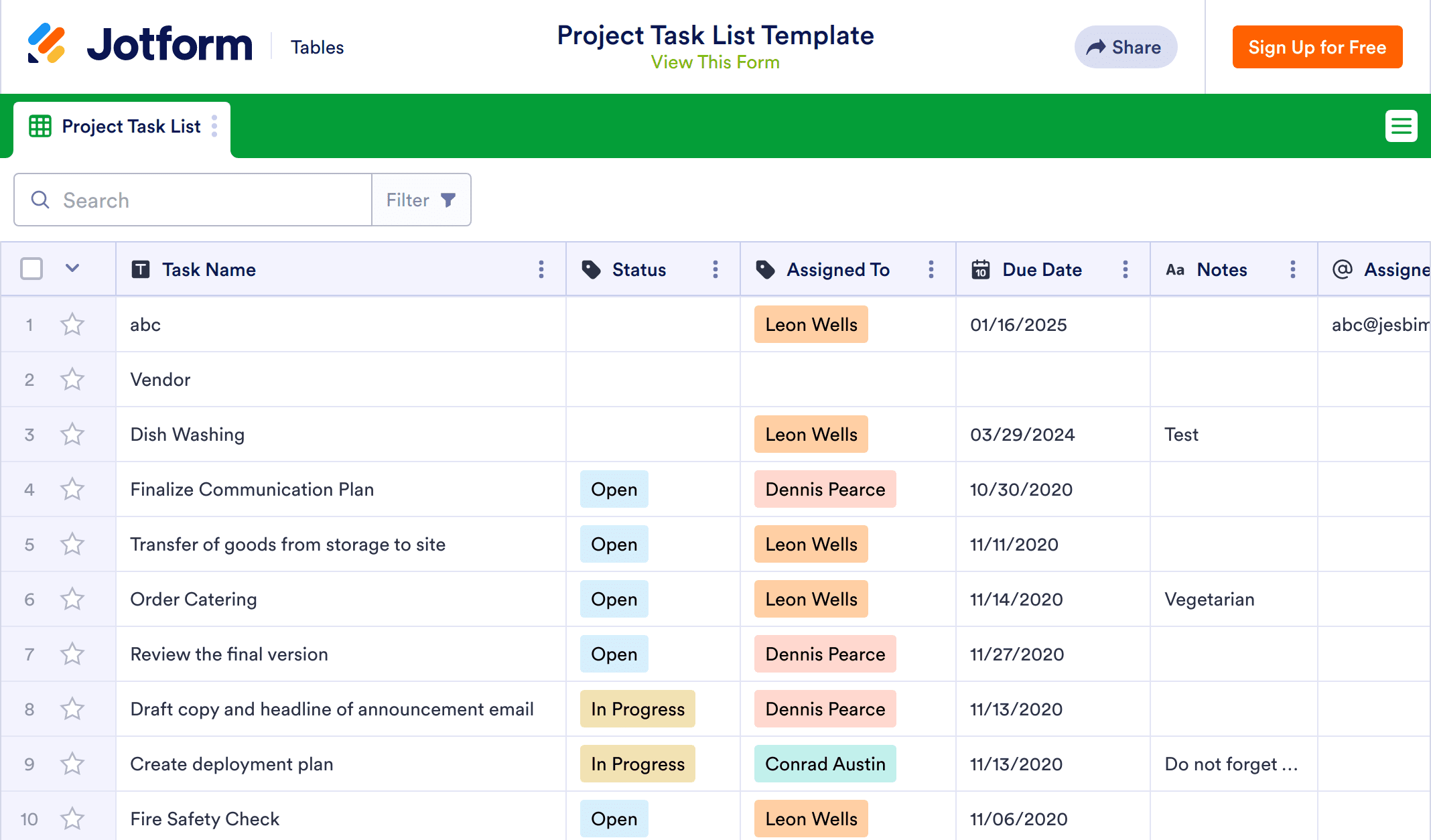Open Task Name column options menu
The image size is (1431, 840).
point(541,269)
